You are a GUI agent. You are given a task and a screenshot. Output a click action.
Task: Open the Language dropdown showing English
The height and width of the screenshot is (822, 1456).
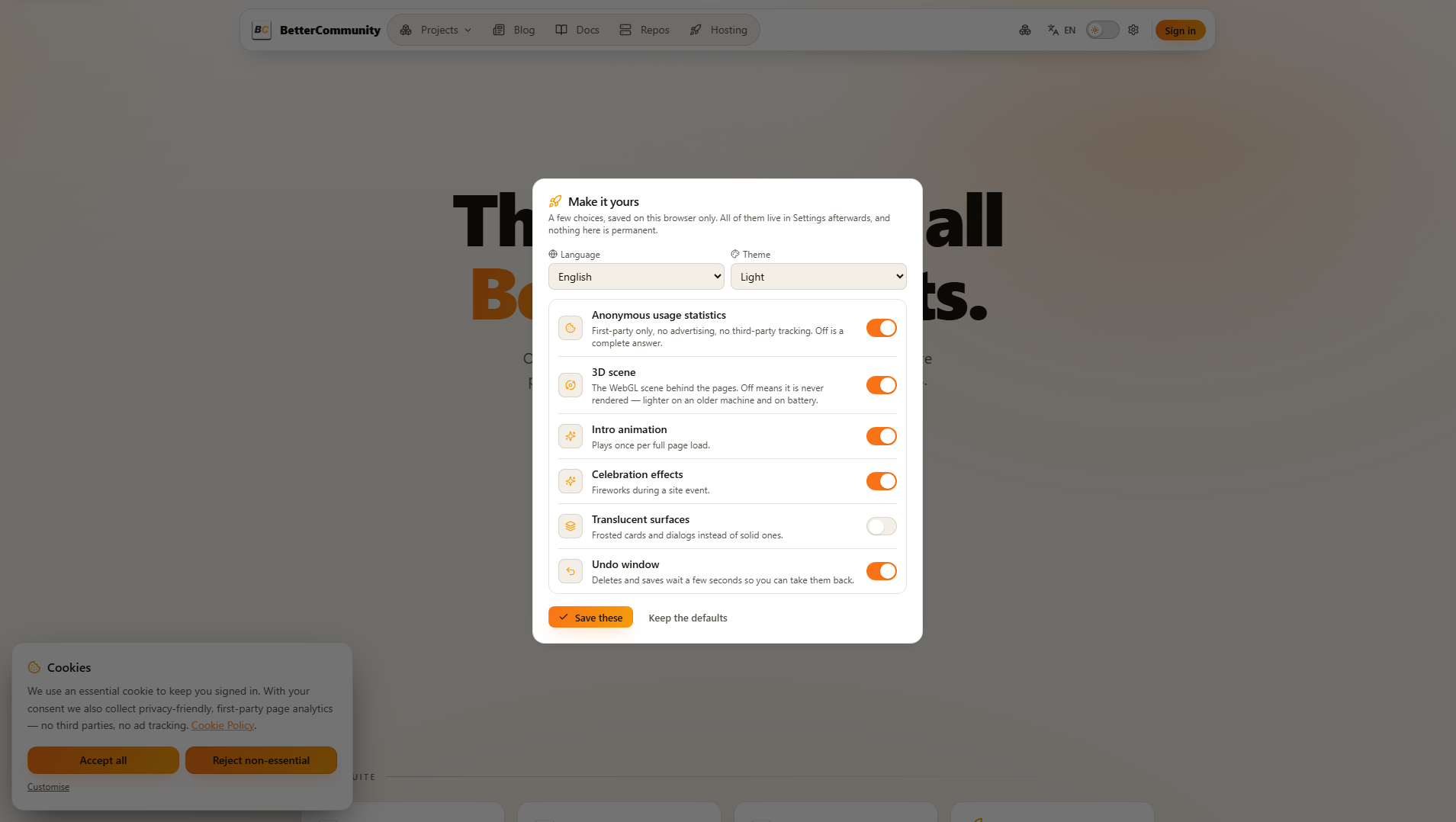click(636, 276)
